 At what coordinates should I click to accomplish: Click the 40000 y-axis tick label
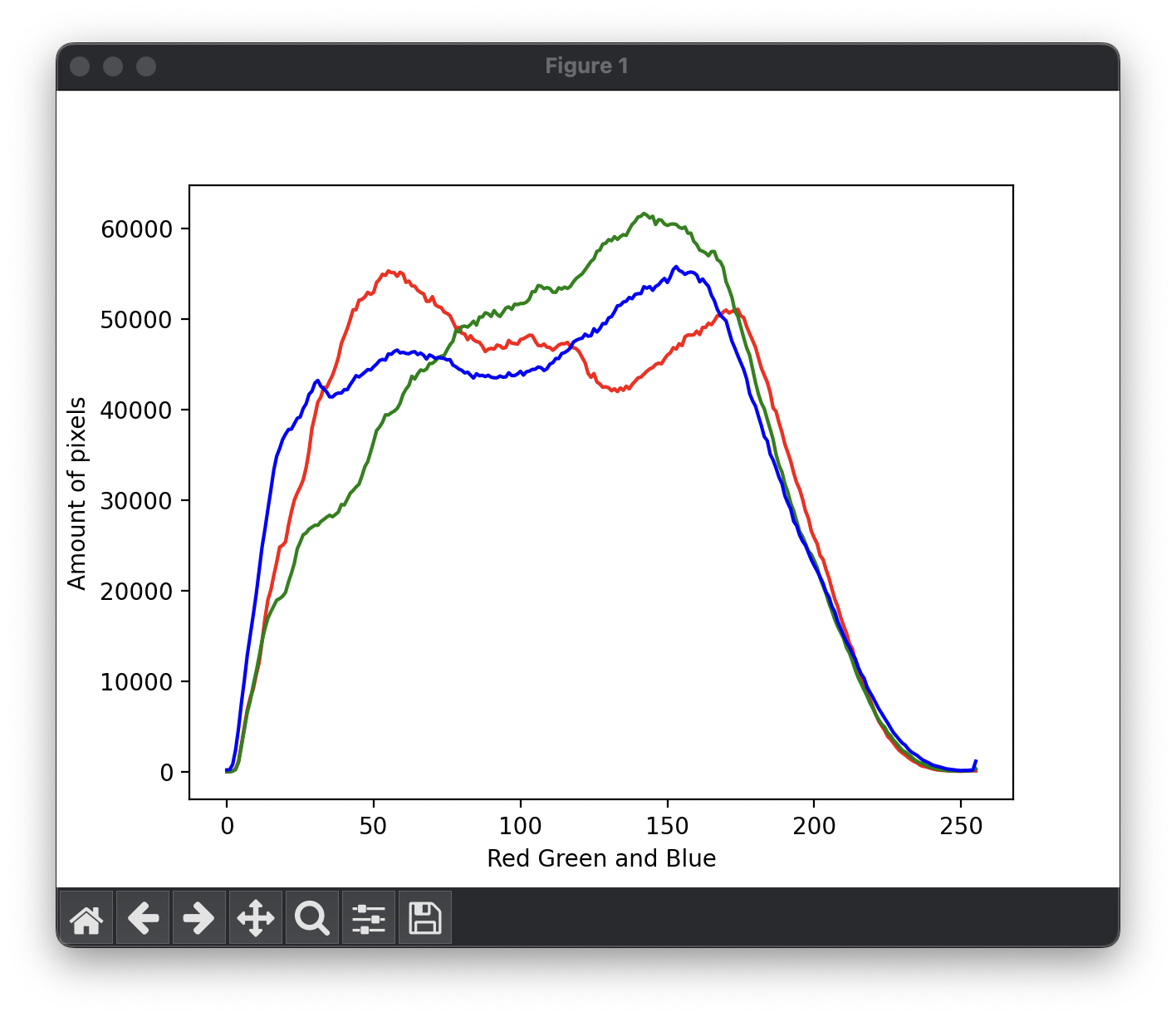pyautogui.click(x=137, y=410)
